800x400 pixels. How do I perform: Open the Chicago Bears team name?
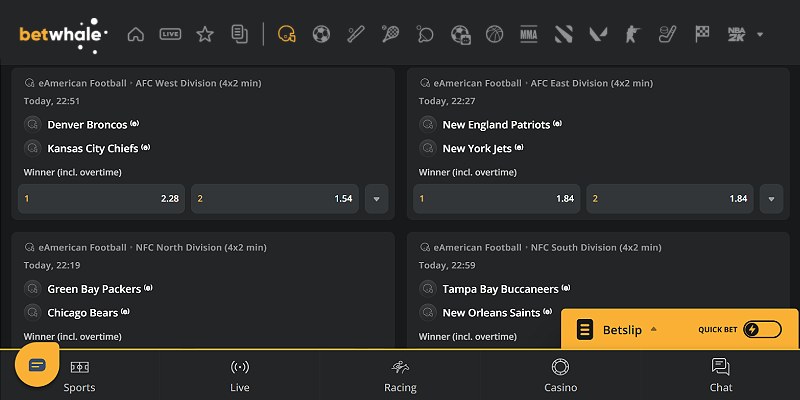click(x=83, y=313)
